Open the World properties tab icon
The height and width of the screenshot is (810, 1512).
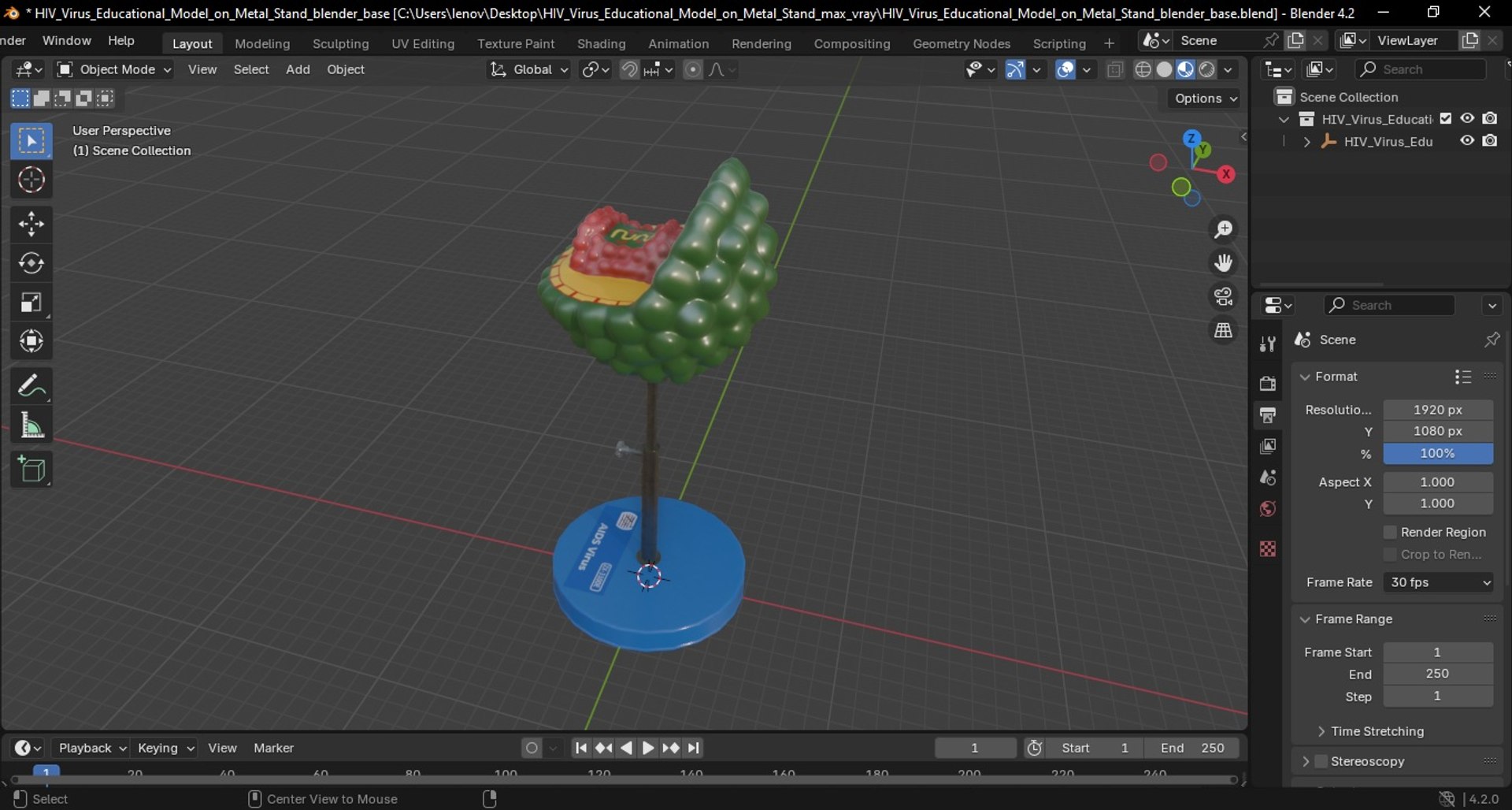(1268, 509)
